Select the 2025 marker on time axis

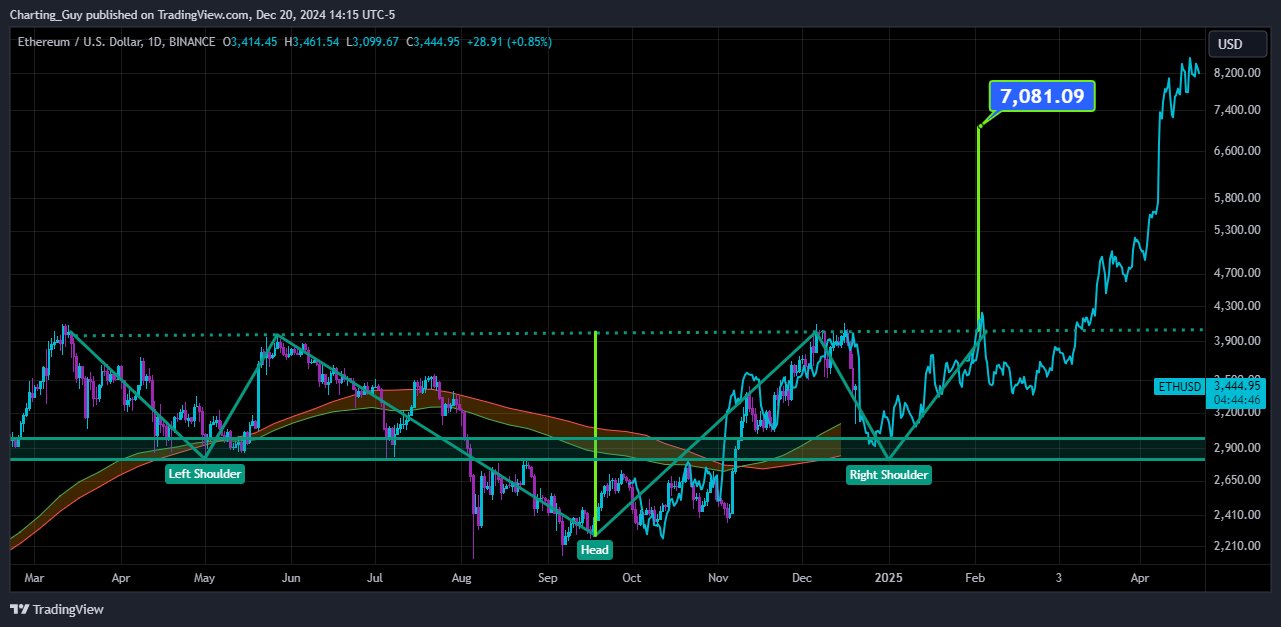pos(888,578)
